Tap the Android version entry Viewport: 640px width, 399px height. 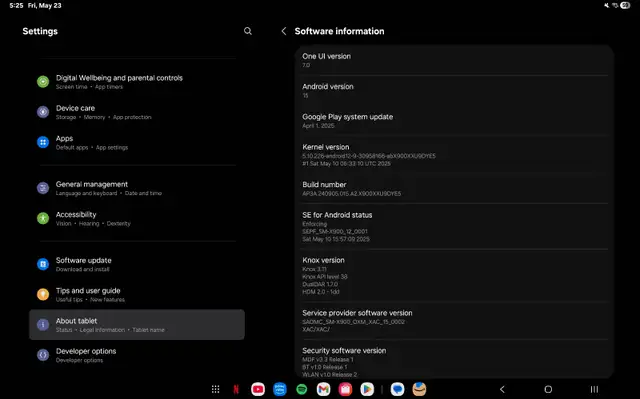coord(454,91)
